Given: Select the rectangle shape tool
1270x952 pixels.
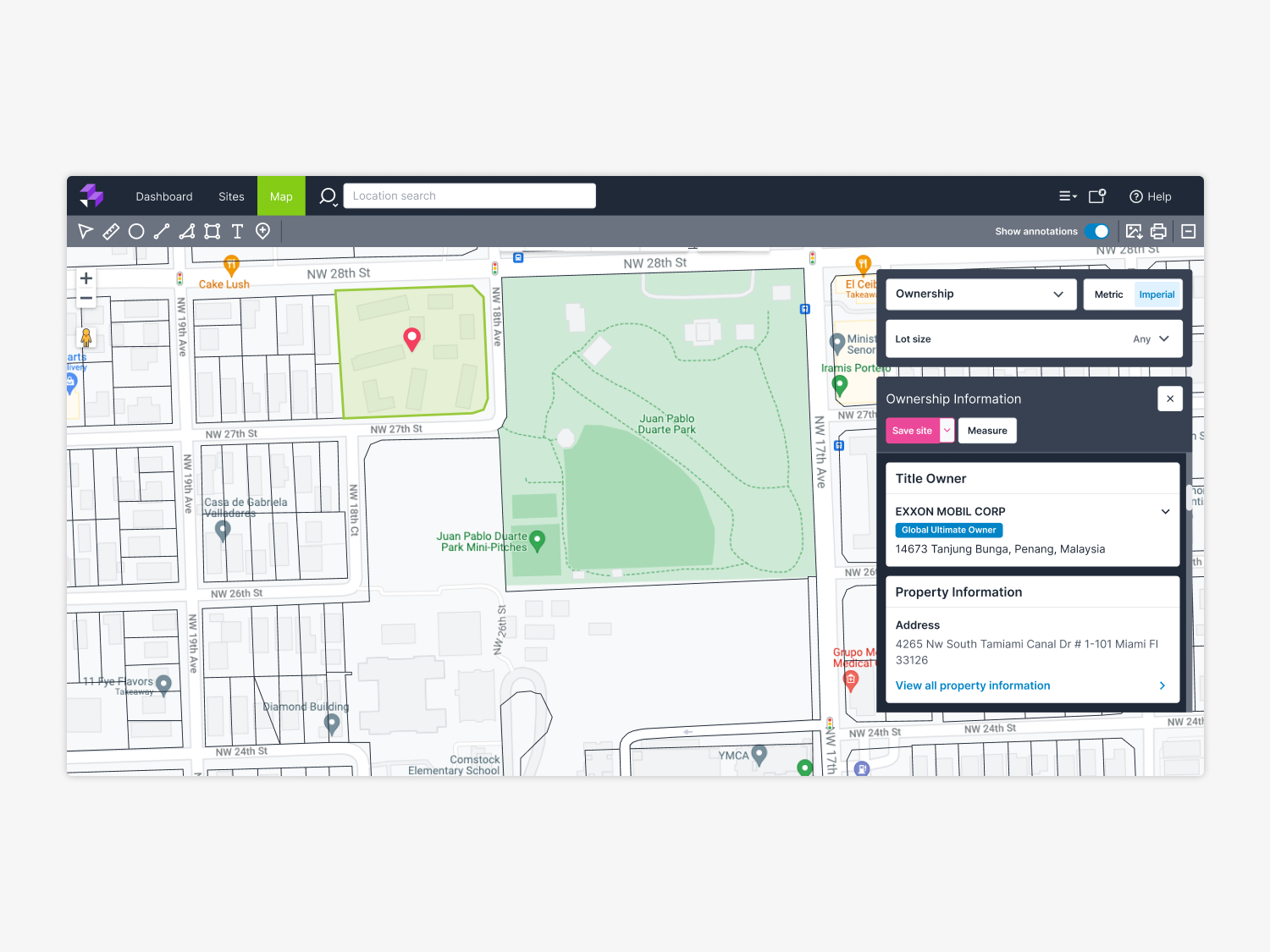Looking at the screenshot, I should tap(212, 230).
